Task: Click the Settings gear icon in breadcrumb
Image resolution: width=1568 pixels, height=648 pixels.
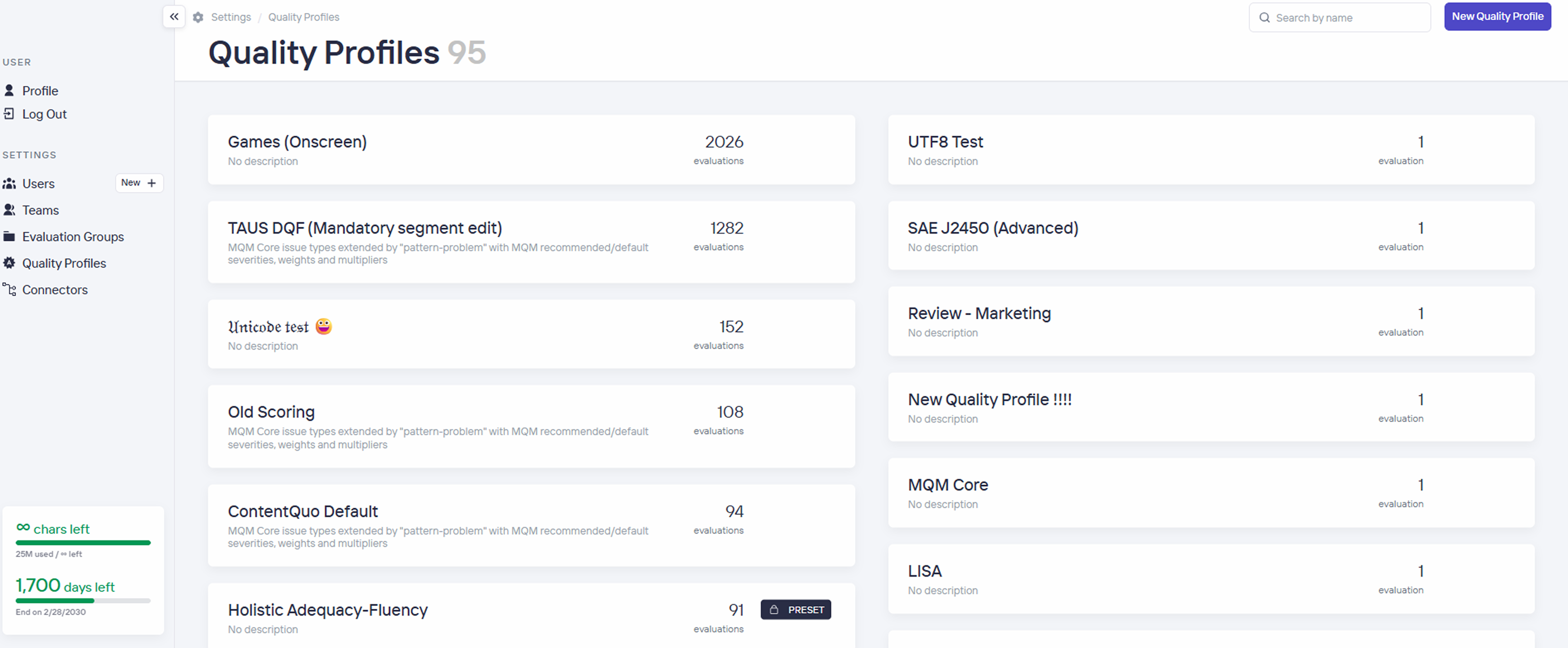Action: (x=198, y=17)
